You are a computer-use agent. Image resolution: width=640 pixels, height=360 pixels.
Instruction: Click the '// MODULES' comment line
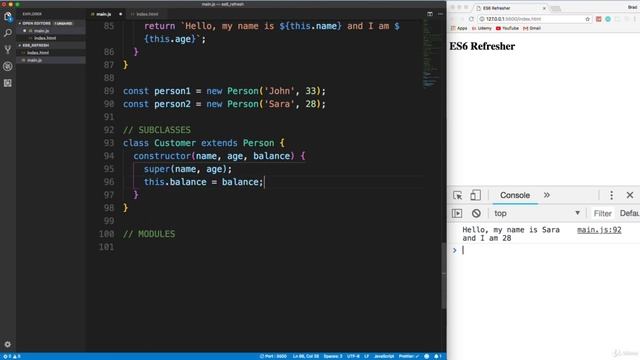(x=149, y=234)
